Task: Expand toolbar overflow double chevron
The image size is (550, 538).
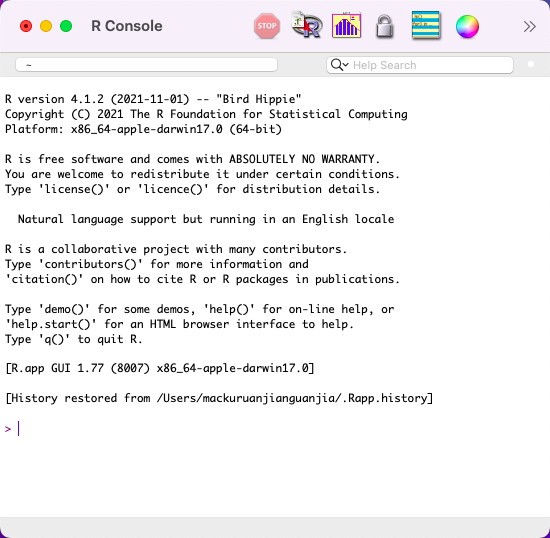Action: coord(529,26)
